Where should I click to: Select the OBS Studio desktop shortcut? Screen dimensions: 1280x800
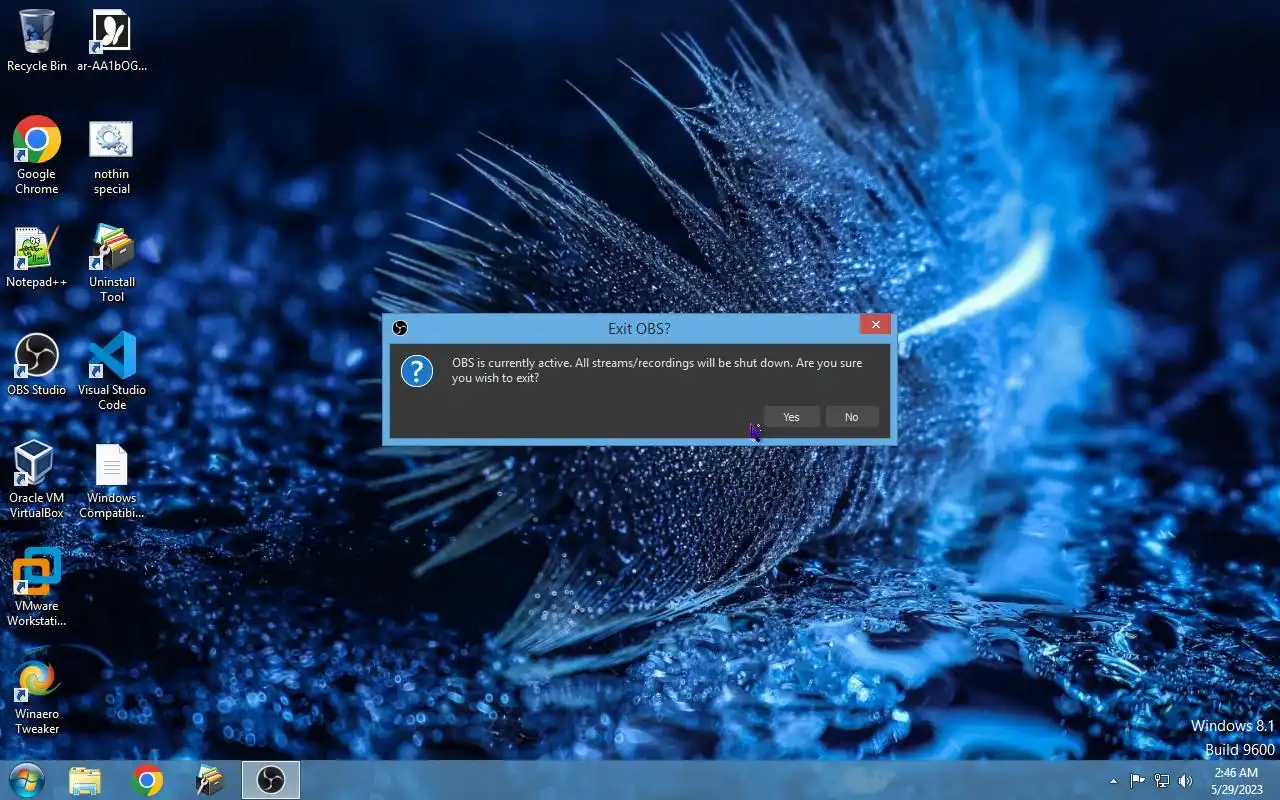tap(37, 365)
